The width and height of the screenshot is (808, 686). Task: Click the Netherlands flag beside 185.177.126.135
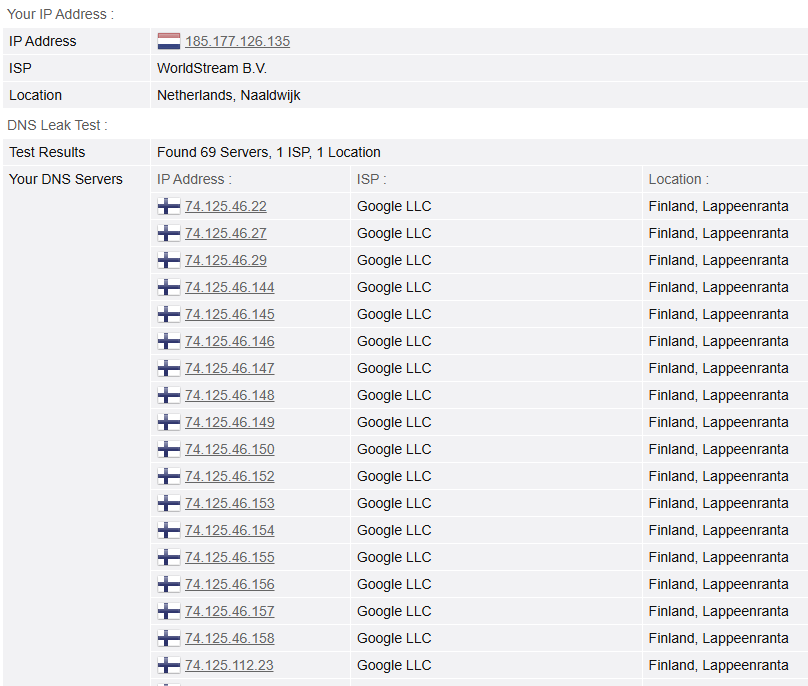(168, 41)
